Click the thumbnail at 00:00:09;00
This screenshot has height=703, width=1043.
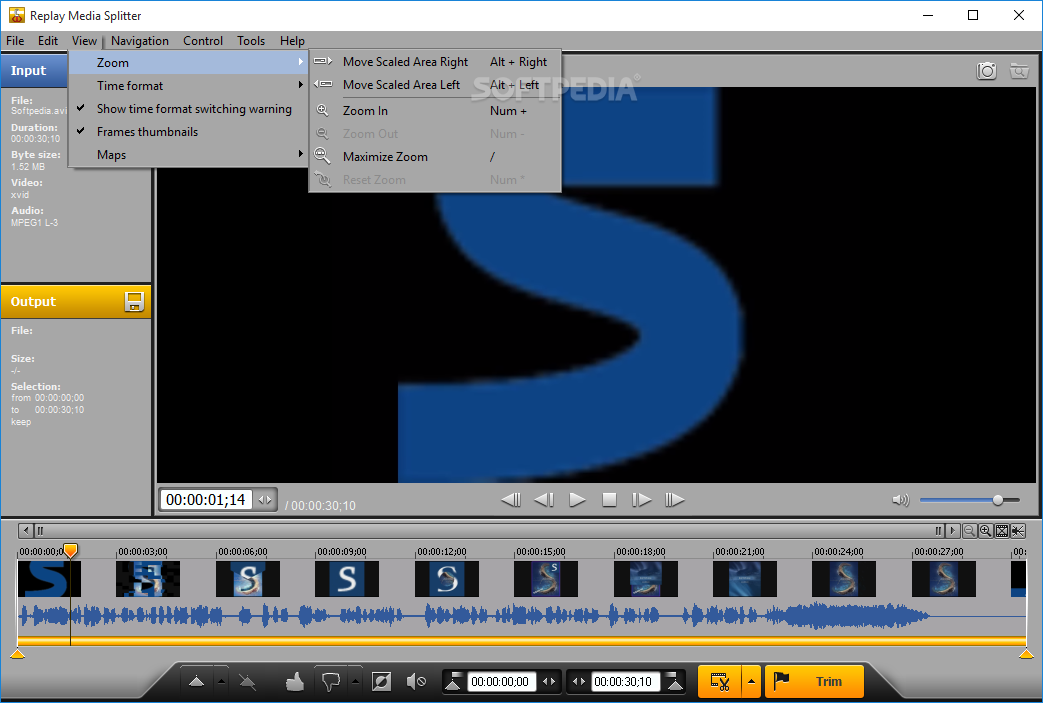tap(347, 579)
